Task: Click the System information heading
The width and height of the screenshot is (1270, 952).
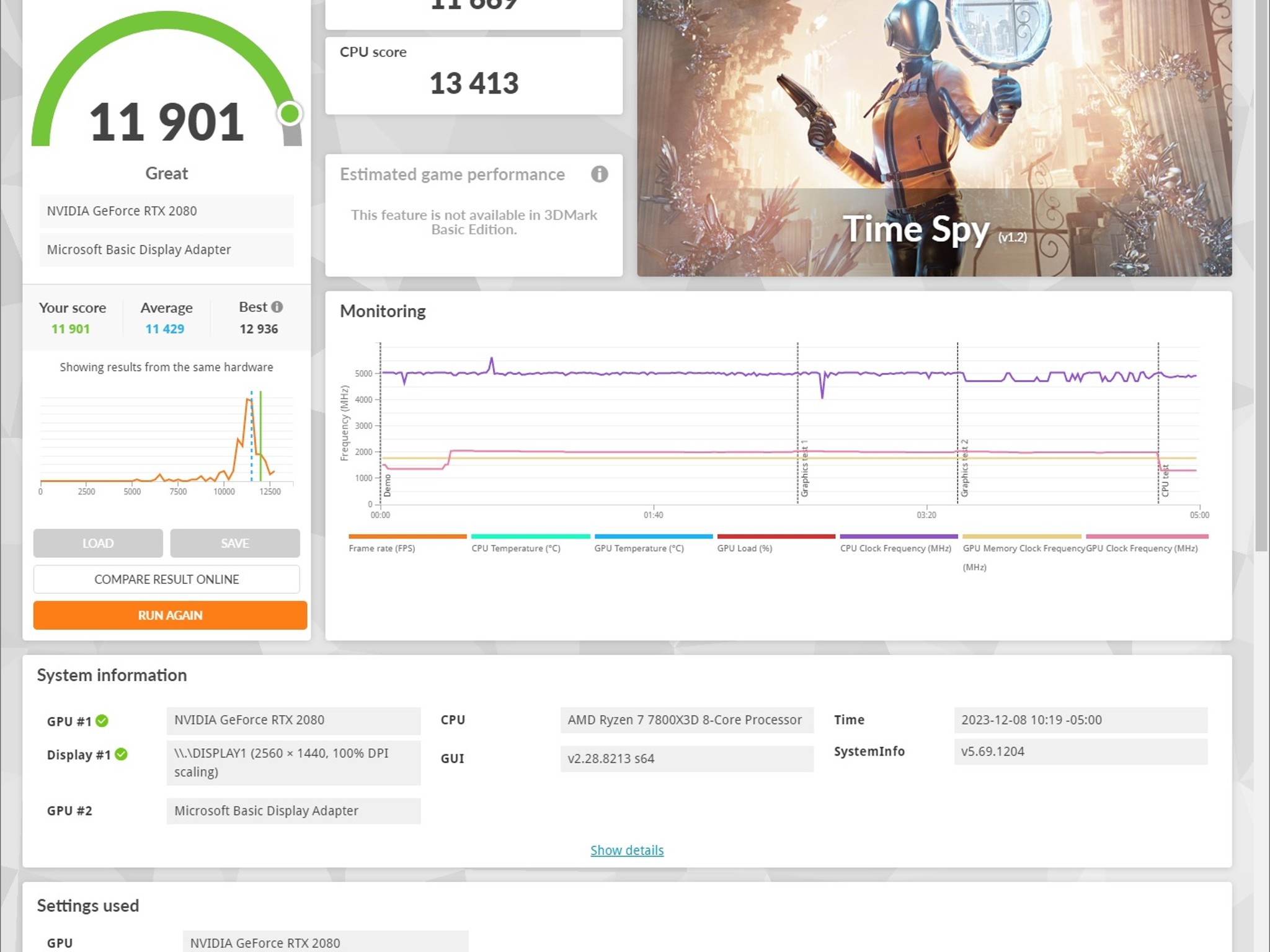Action: tap(112, 675)
